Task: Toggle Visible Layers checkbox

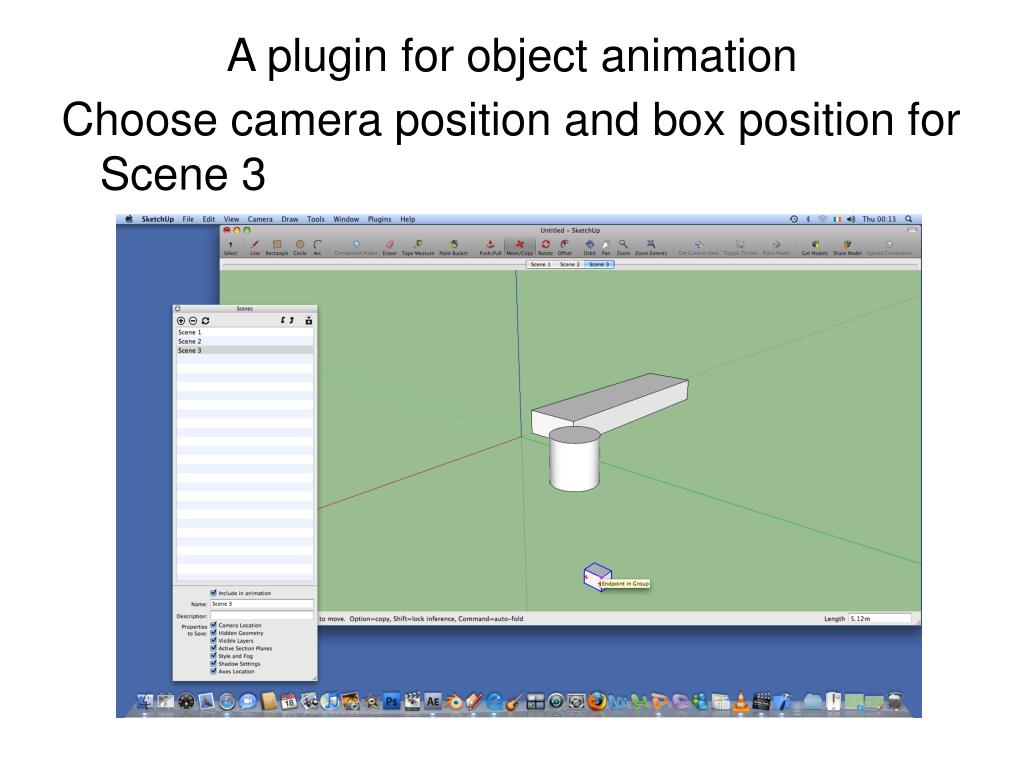Action: tap(214, 641)
